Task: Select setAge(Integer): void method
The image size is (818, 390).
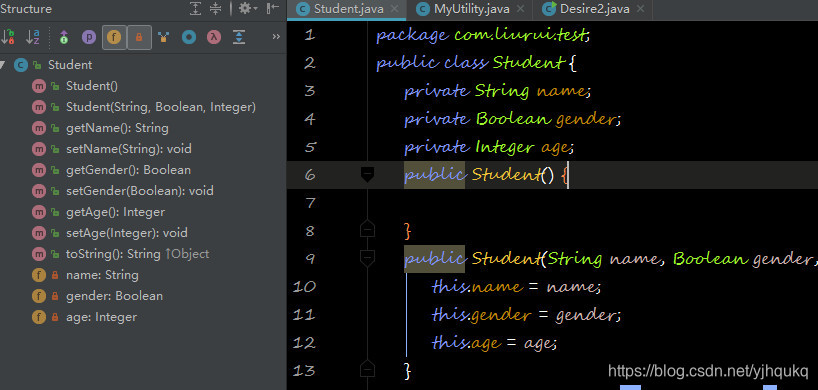Action: tap(127, 233)
